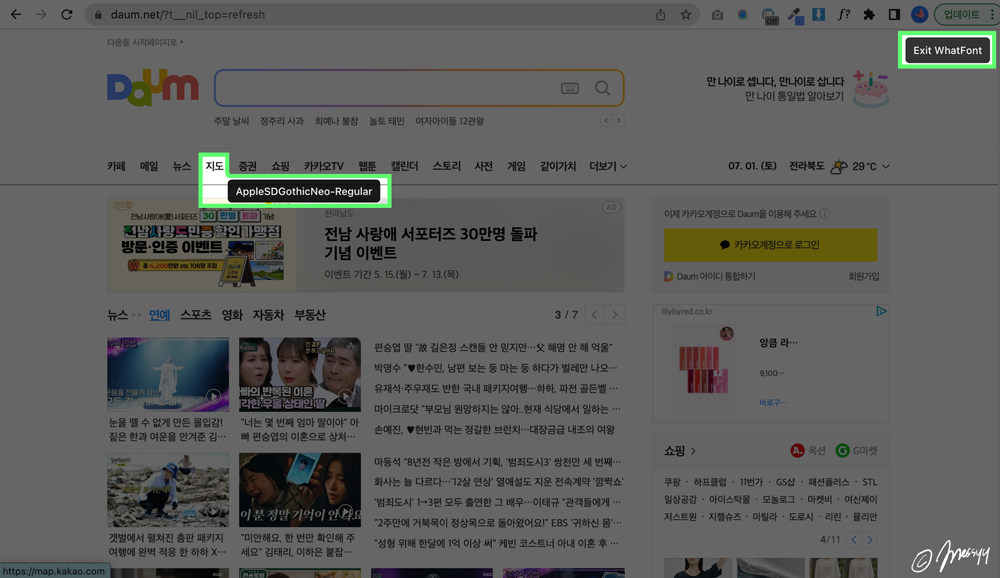Switch to the 자동차 news tab
Screen dimensions: 1000x578
click(268, 315)
